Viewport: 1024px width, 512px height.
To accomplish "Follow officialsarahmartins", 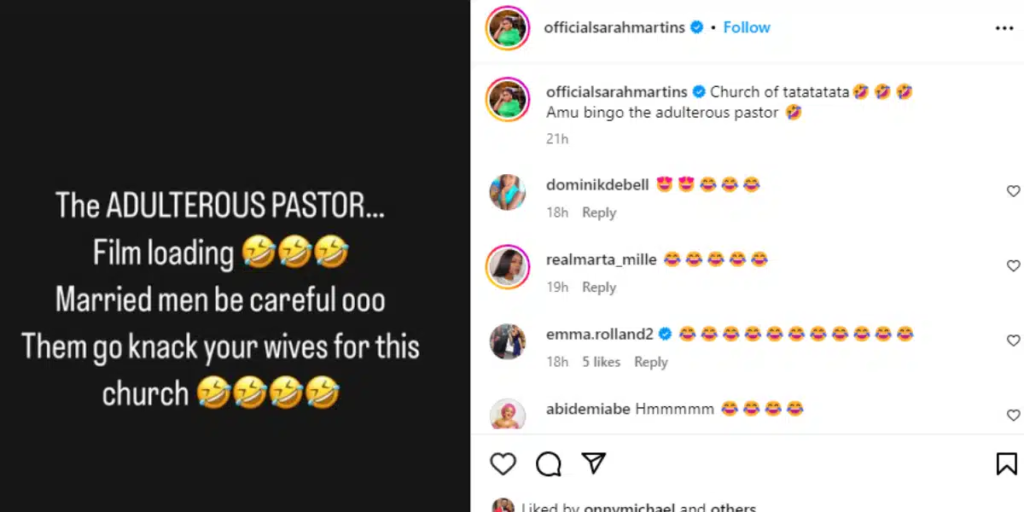I will point(746,28).
